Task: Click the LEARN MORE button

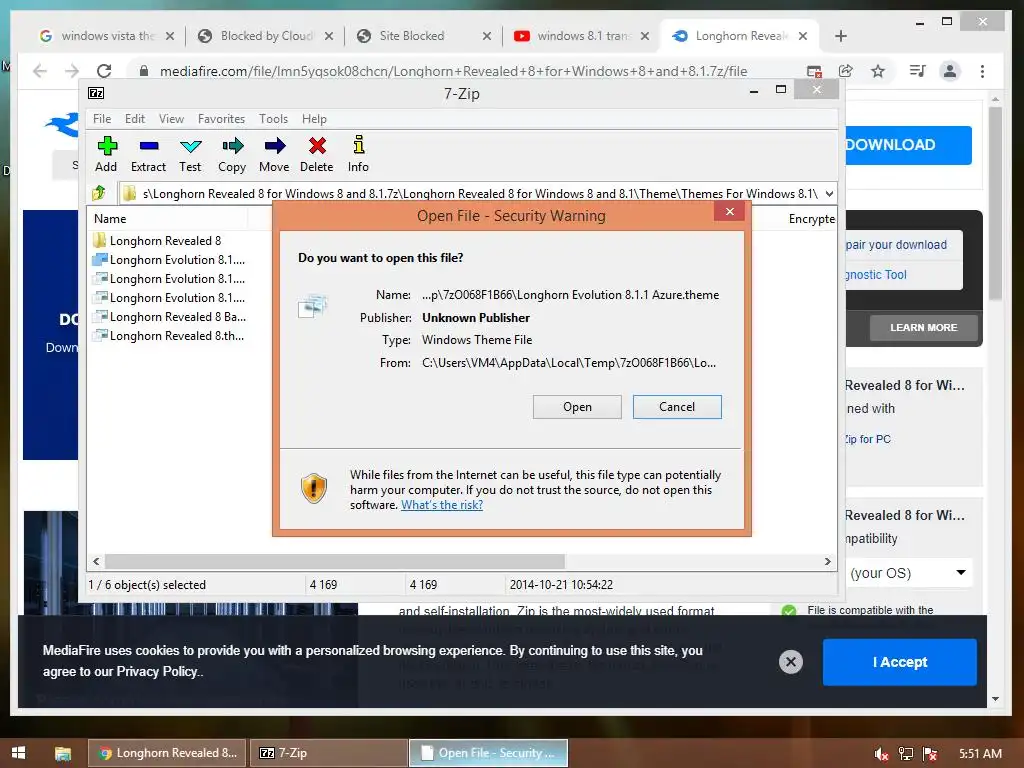Action: pyautogui.click(x=923, y=328)
